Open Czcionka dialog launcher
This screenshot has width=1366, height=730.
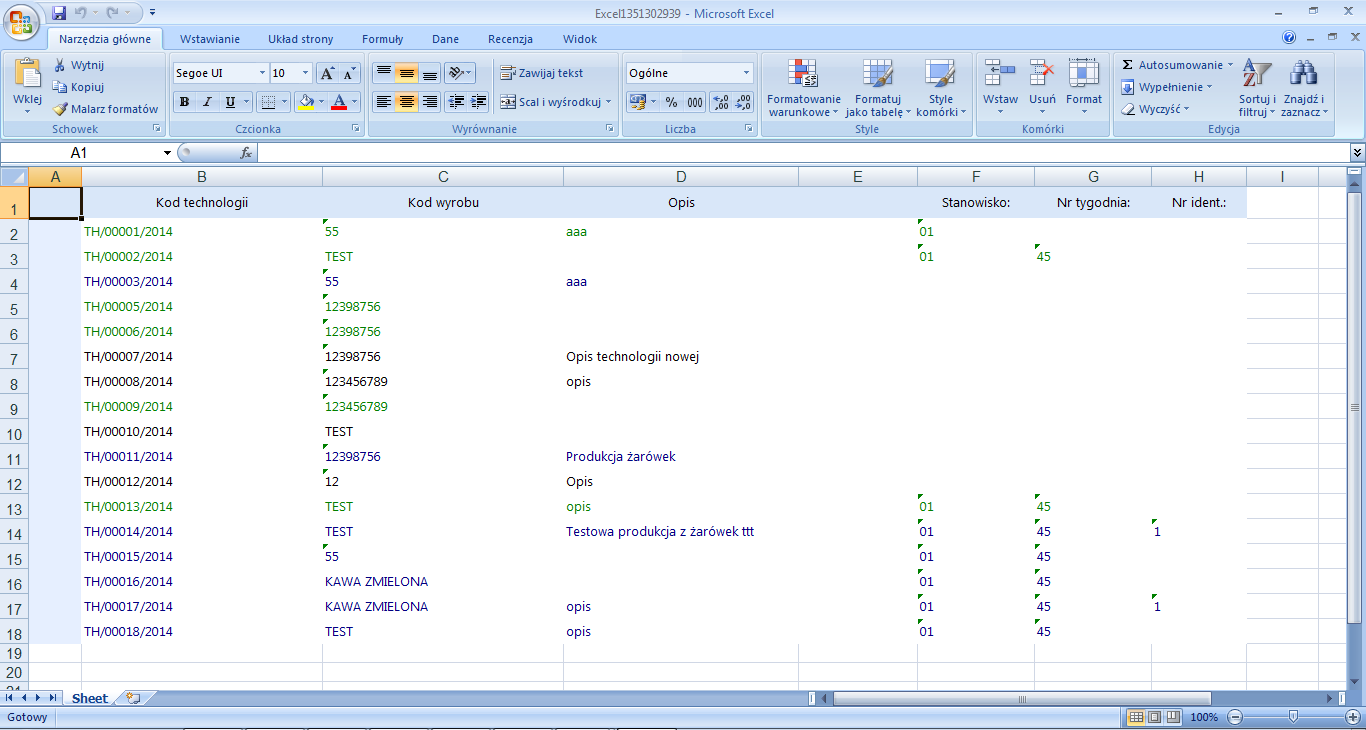357,129
